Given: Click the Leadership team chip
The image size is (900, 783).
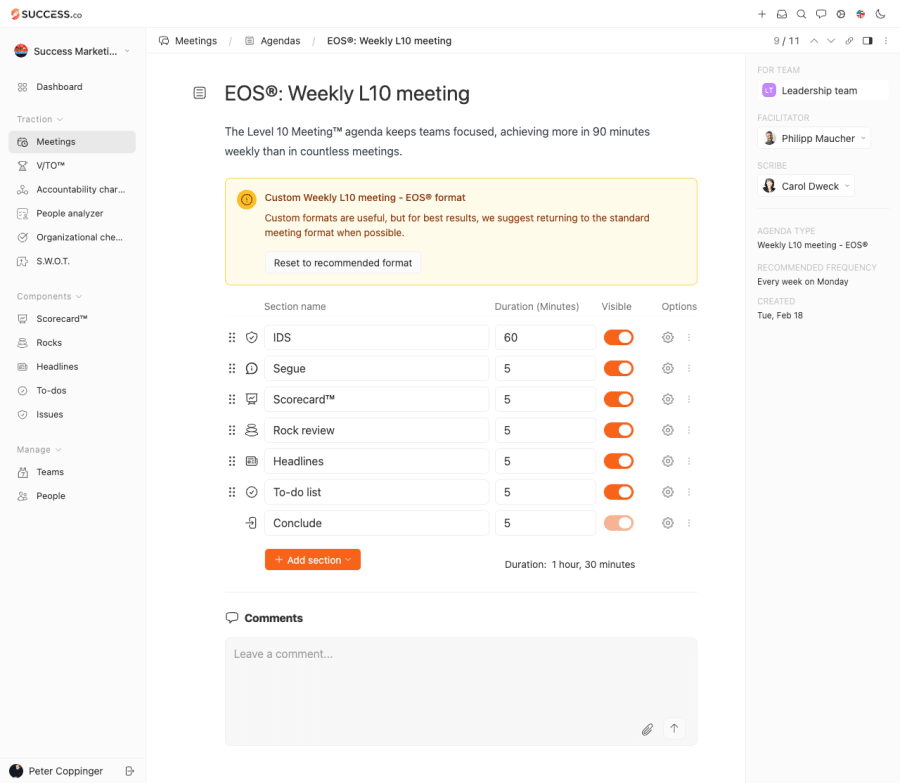Looking at the screenshot, I should (823, 91).
